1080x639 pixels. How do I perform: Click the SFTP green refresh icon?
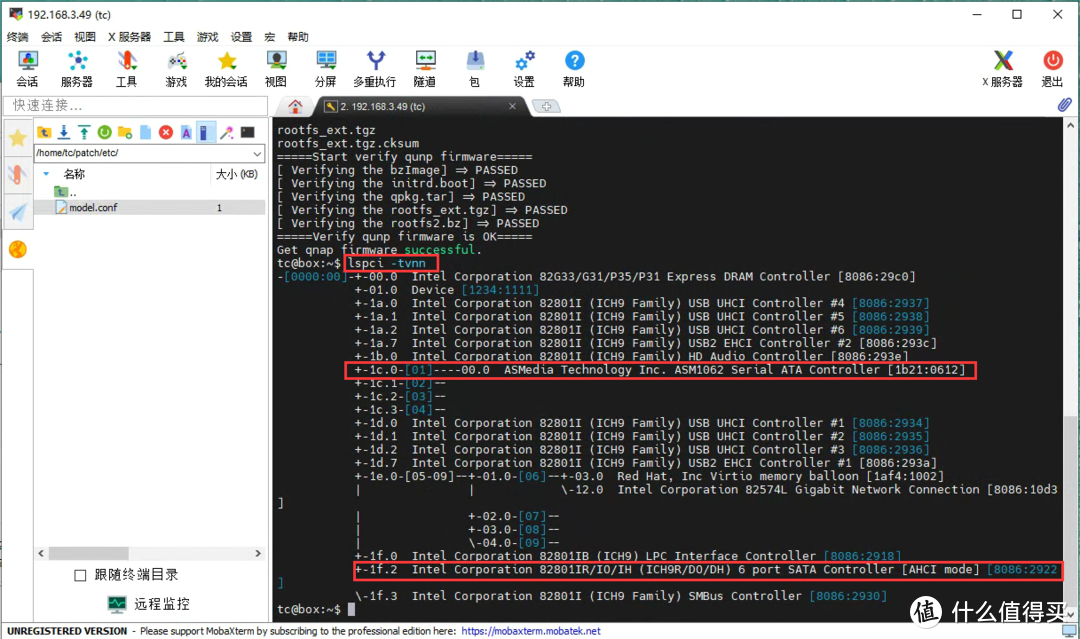click(104, 132)
